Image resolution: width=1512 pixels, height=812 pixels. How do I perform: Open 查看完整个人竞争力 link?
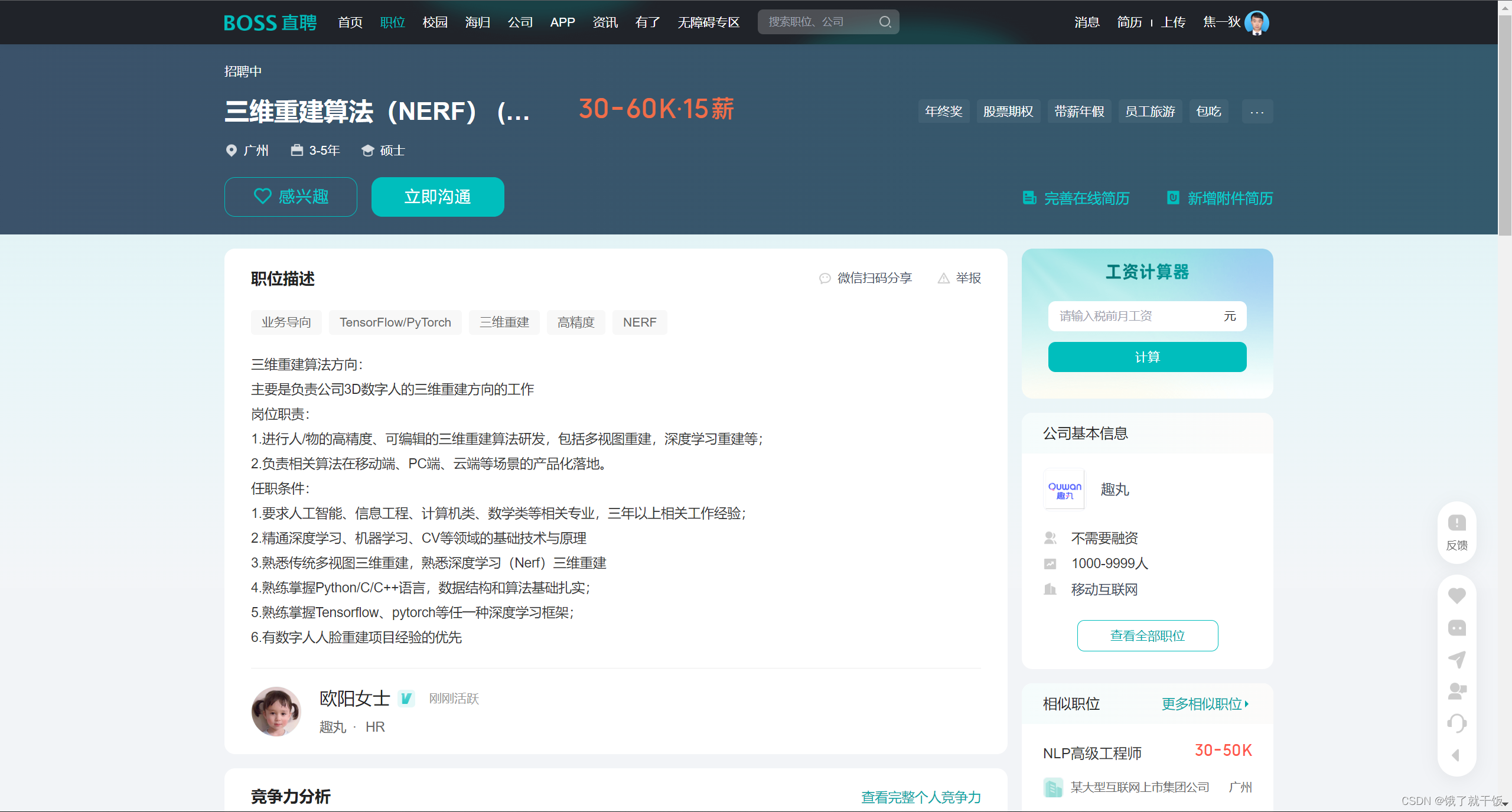[x=921, y=797]
